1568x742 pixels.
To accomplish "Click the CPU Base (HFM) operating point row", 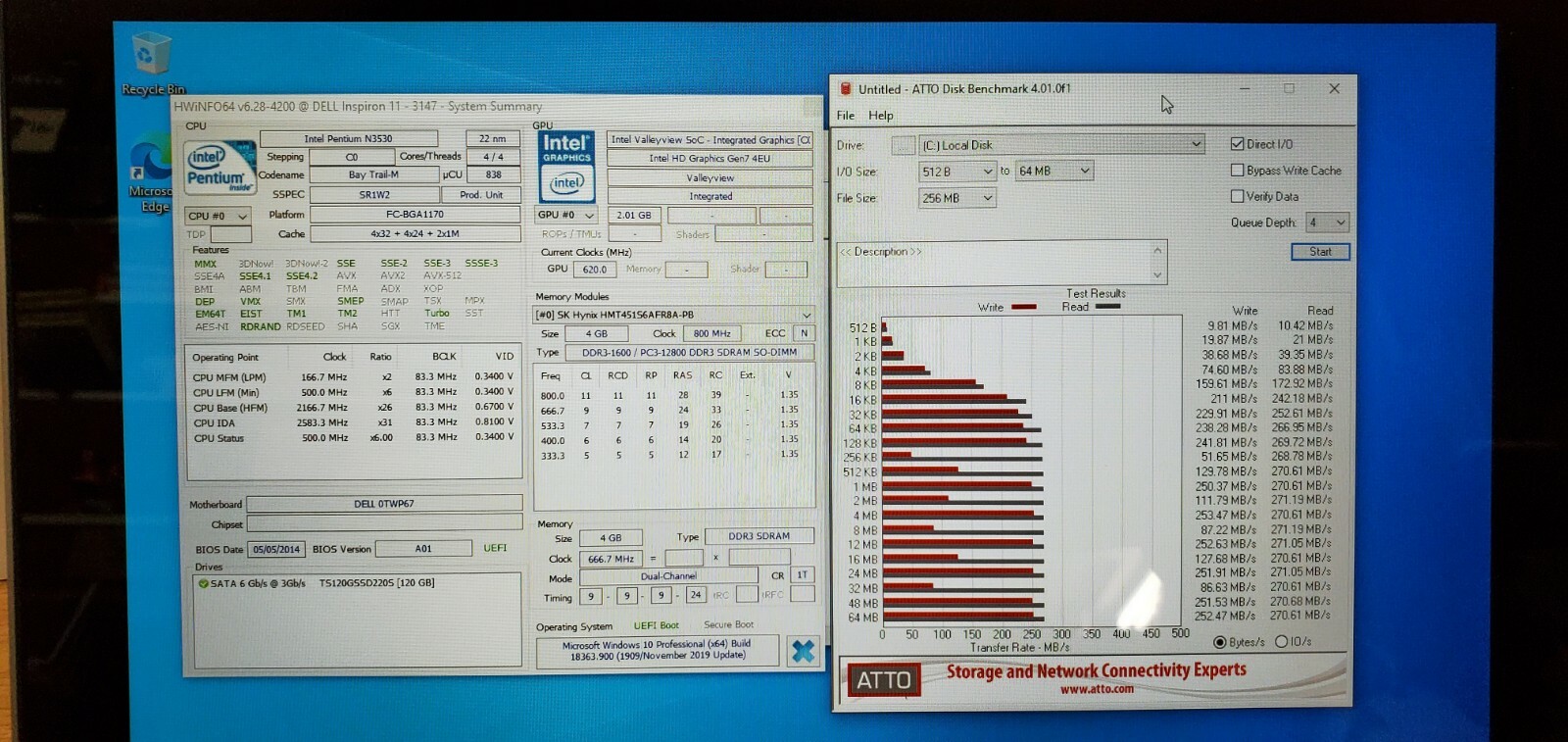I will coord(353,408).
